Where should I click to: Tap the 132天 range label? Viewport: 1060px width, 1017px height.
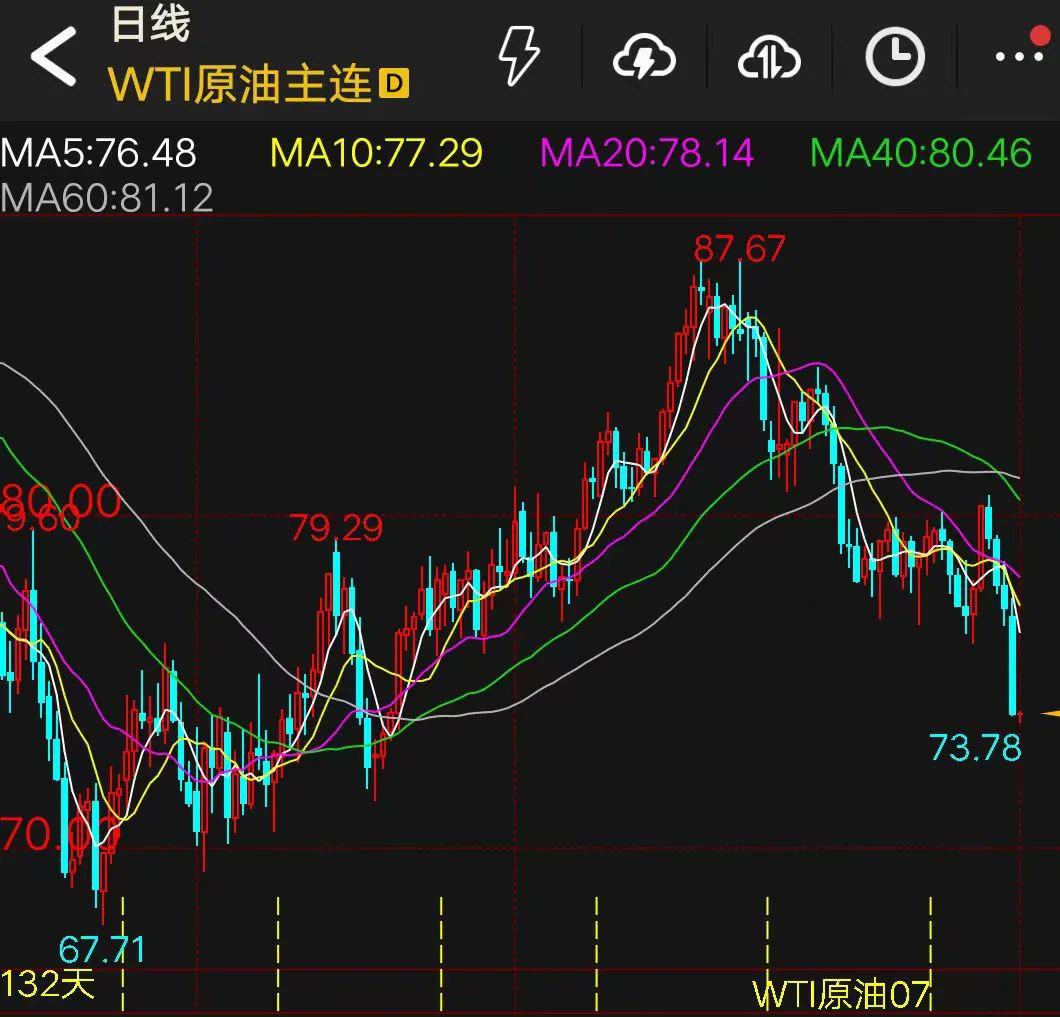pos(47,984)
